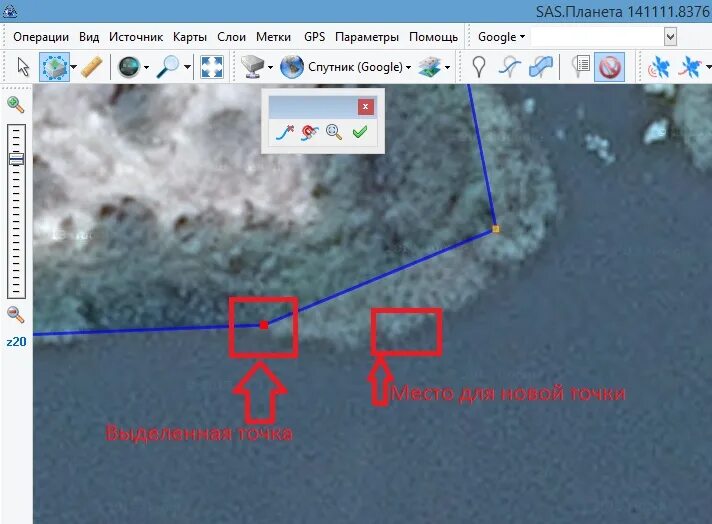Expand the selection tool dropdown arrow
The height and width of the screenshot is (524, 712).
74,67
